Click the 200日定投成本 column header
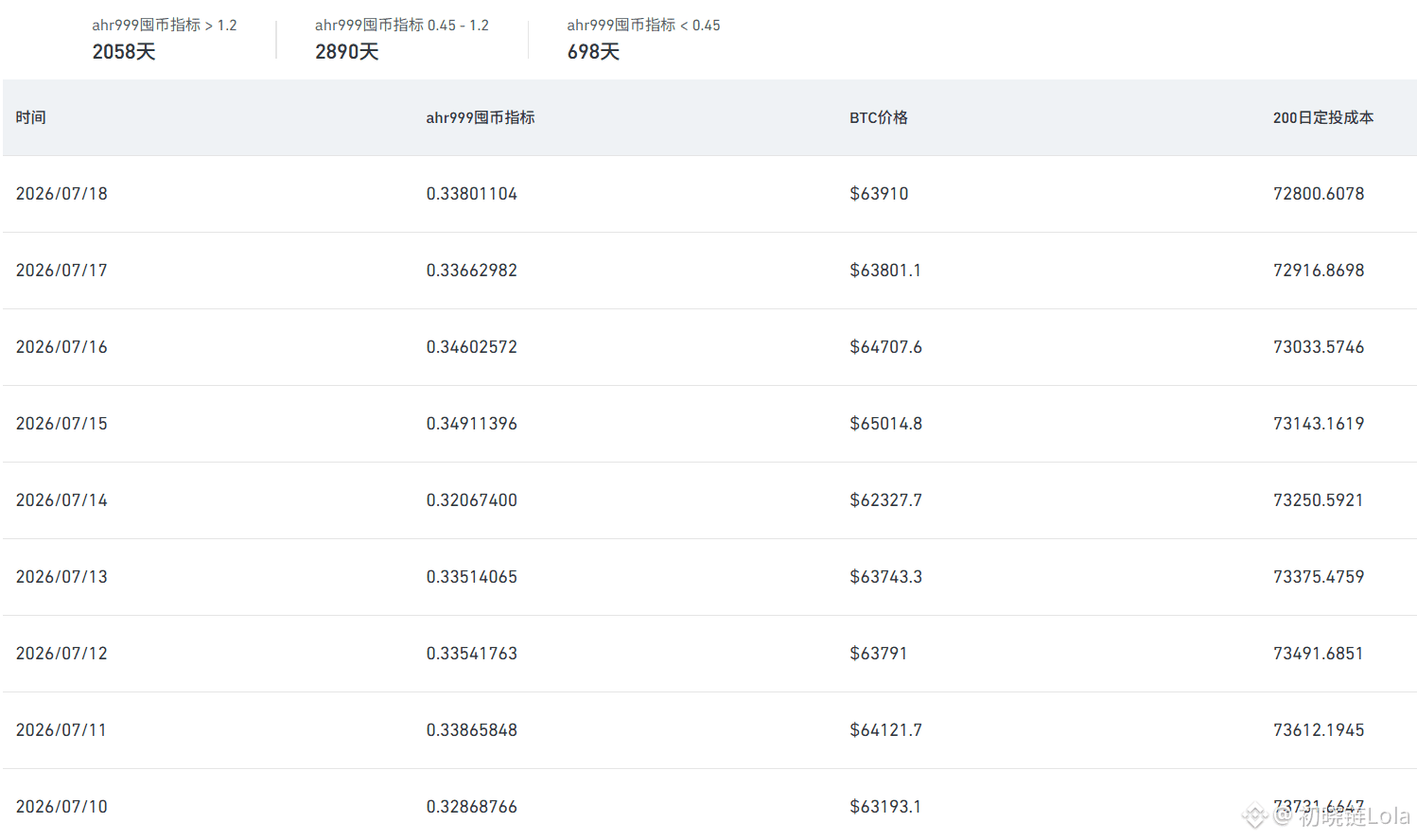1417x840 pixels. pos(1322,117)
